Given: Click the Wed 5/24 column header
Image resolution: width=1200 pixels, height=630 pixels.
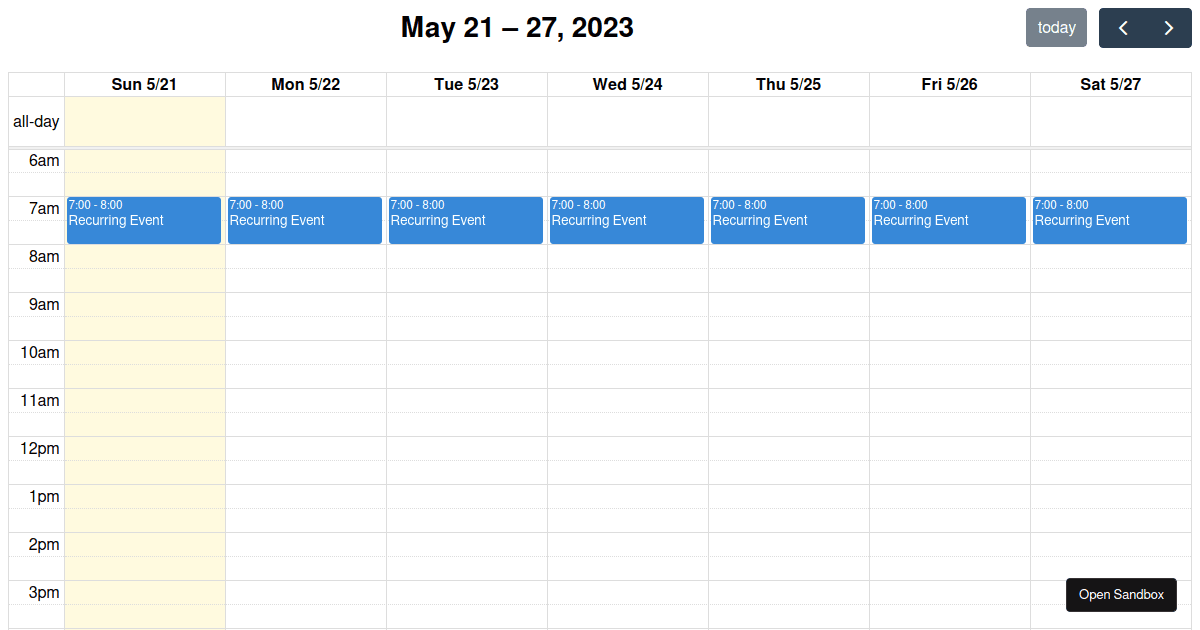Looking at the screenshot, I should coord(627,84).
